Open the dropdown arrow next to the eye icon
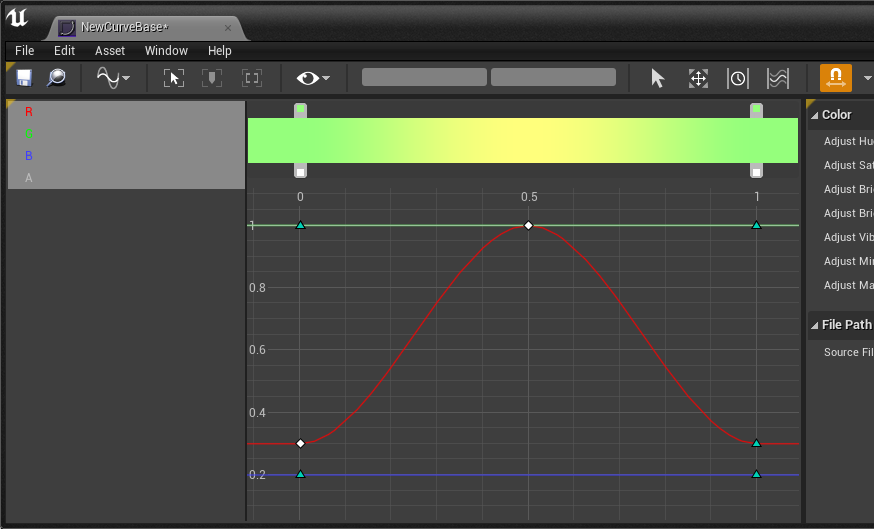The image size is (874, 529). tap(326, 78)
